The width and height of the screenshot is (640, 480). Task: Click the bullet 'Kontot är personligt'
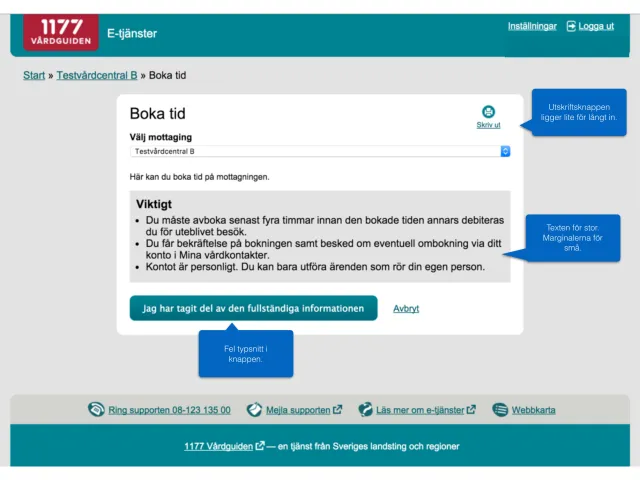(x=315, y=267)
